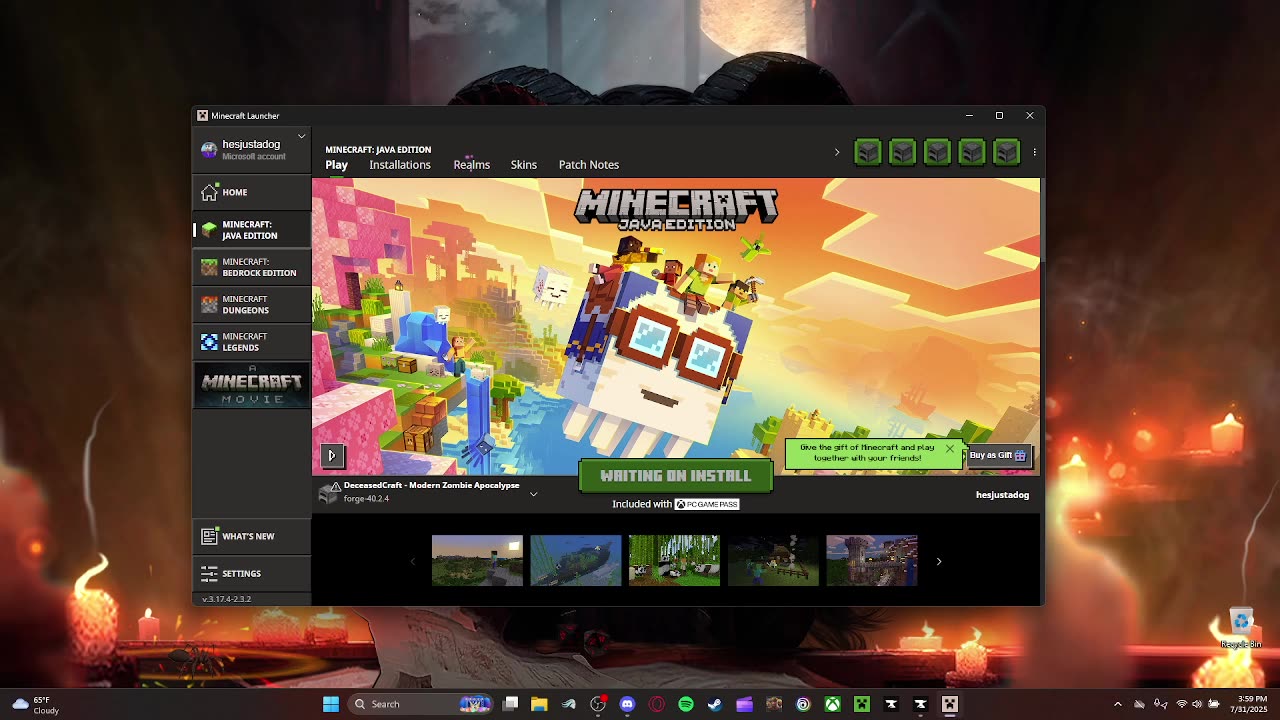1280x720 pixels.
Task: Open Minecraft Legends from the sidebar
Action: pyautogui.click(x=252, y=342)
